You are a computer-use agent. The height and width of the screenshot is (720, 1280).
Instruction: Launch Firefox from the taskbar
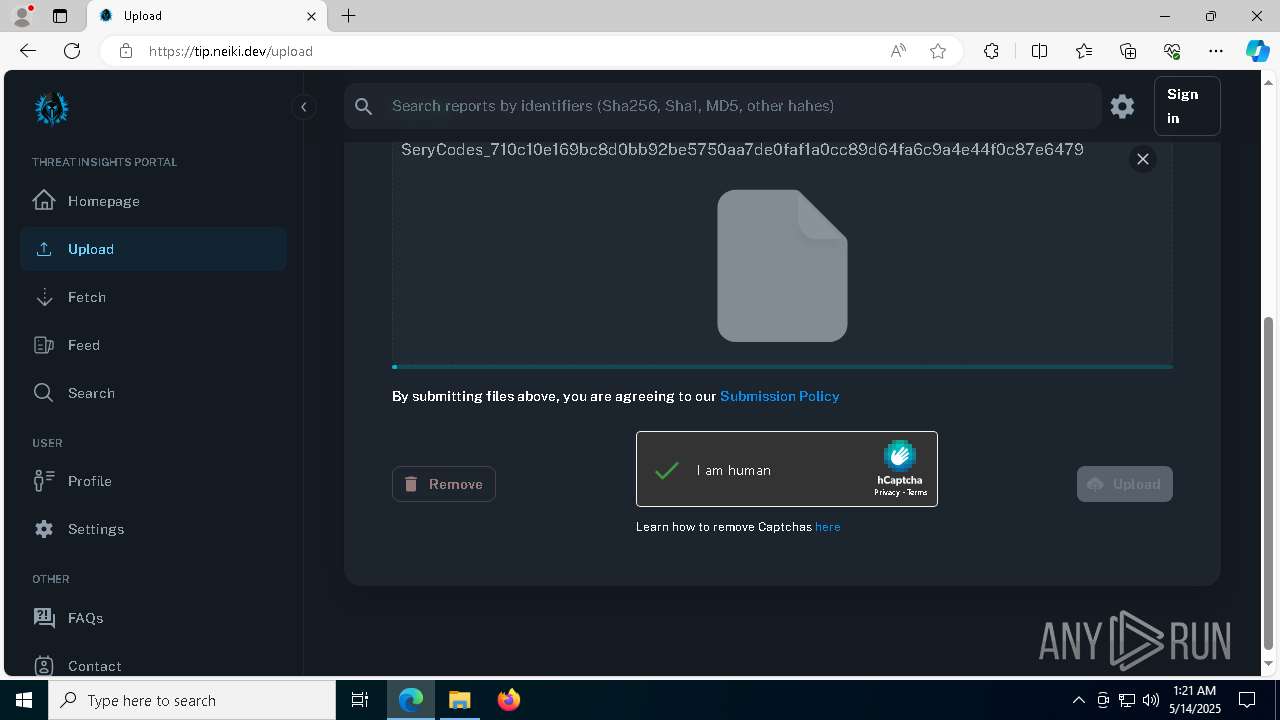(508, 700)
